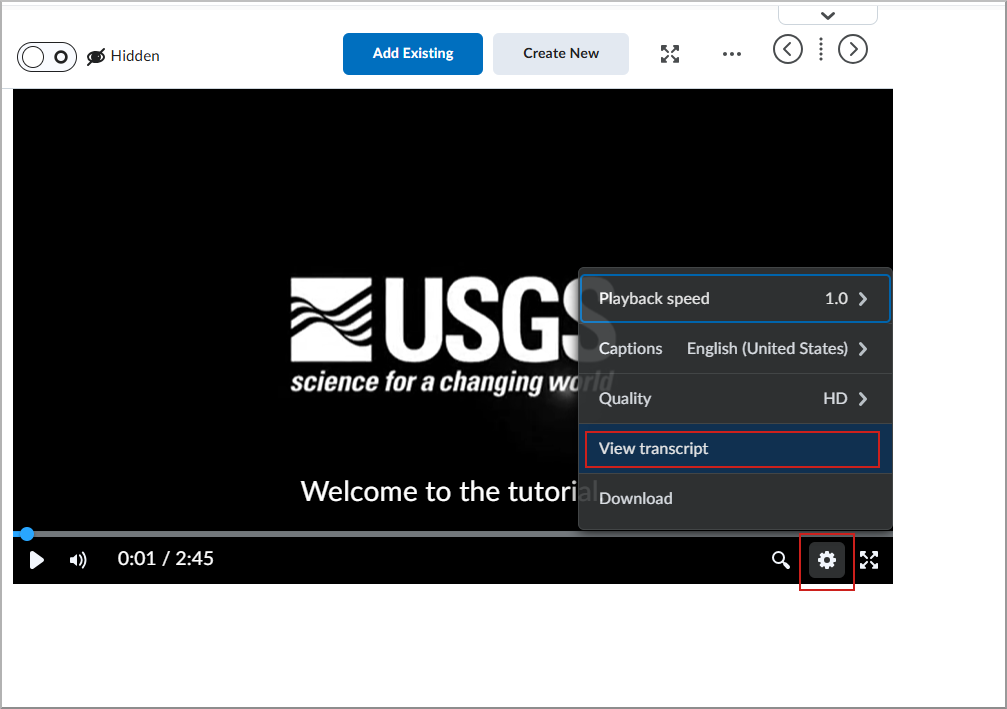The width and height of the screenshot is (1007, 709).
Task: Toggle content visibility switch near Hidden label
Action: 46,58
